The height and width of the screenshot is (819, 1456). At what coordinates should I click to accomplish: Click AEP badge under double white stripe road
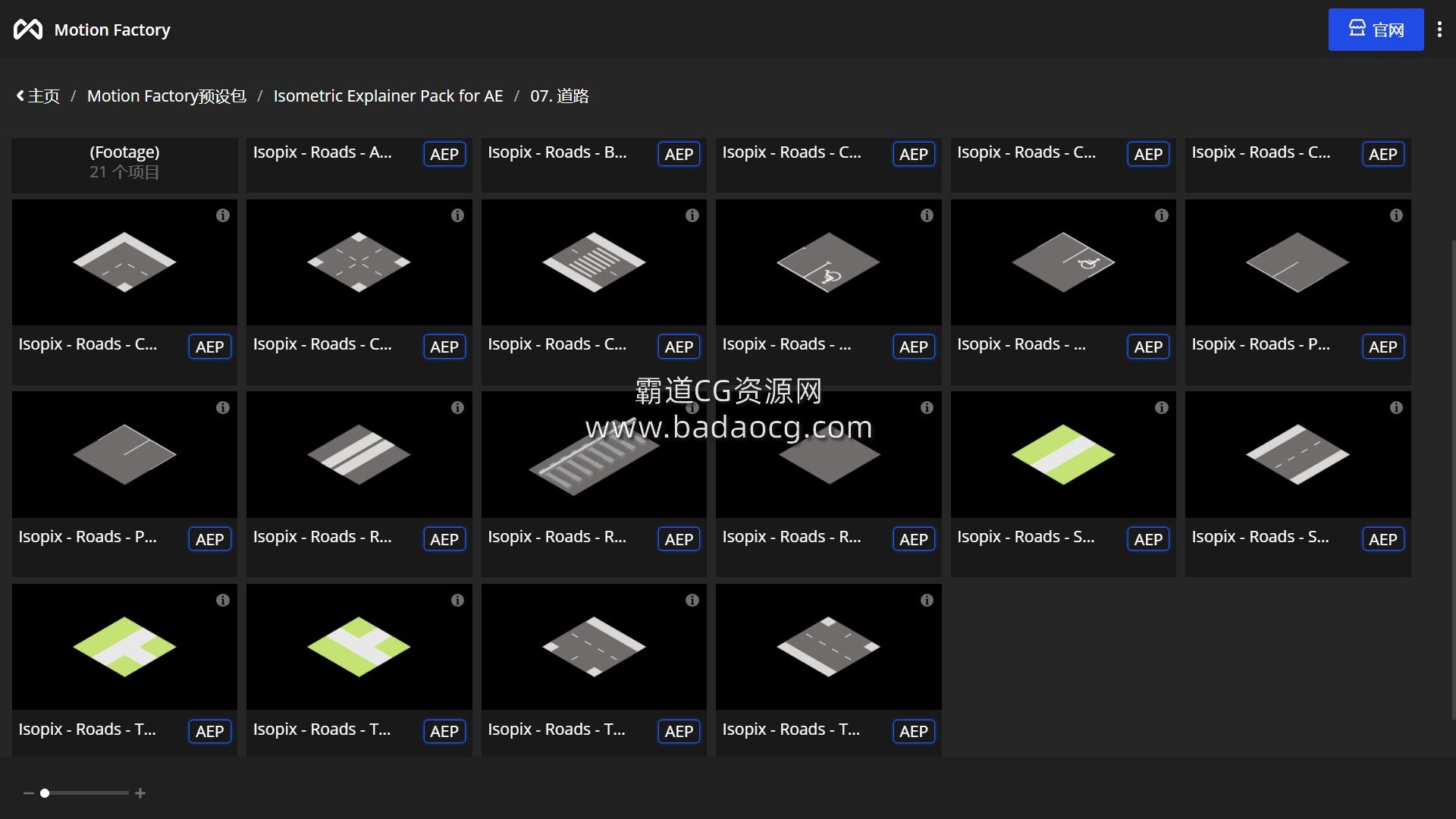point(444,540)
